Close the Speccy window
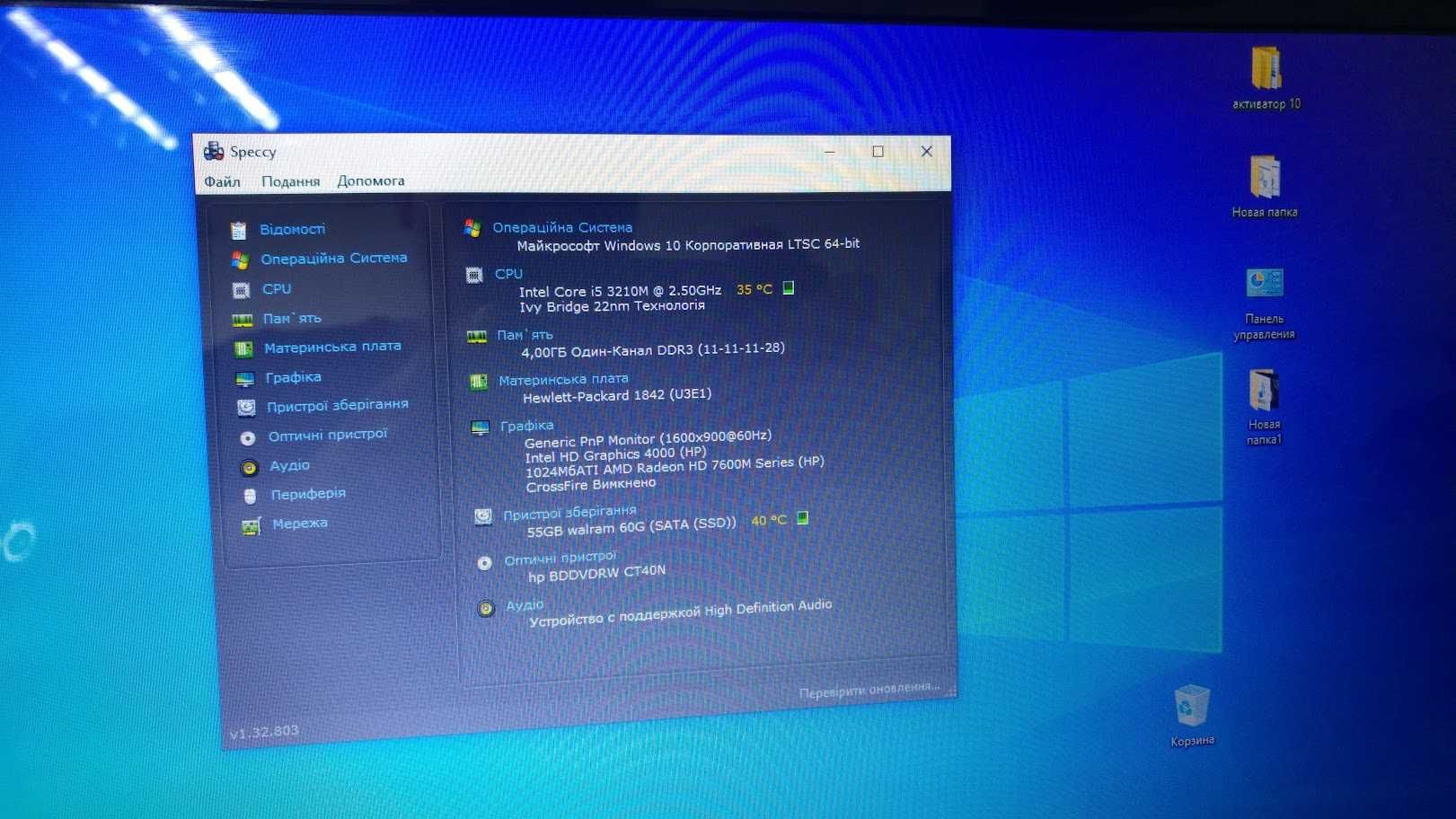Image resolution: width=1456 pixels, height=819 pixels. point(926,151)
